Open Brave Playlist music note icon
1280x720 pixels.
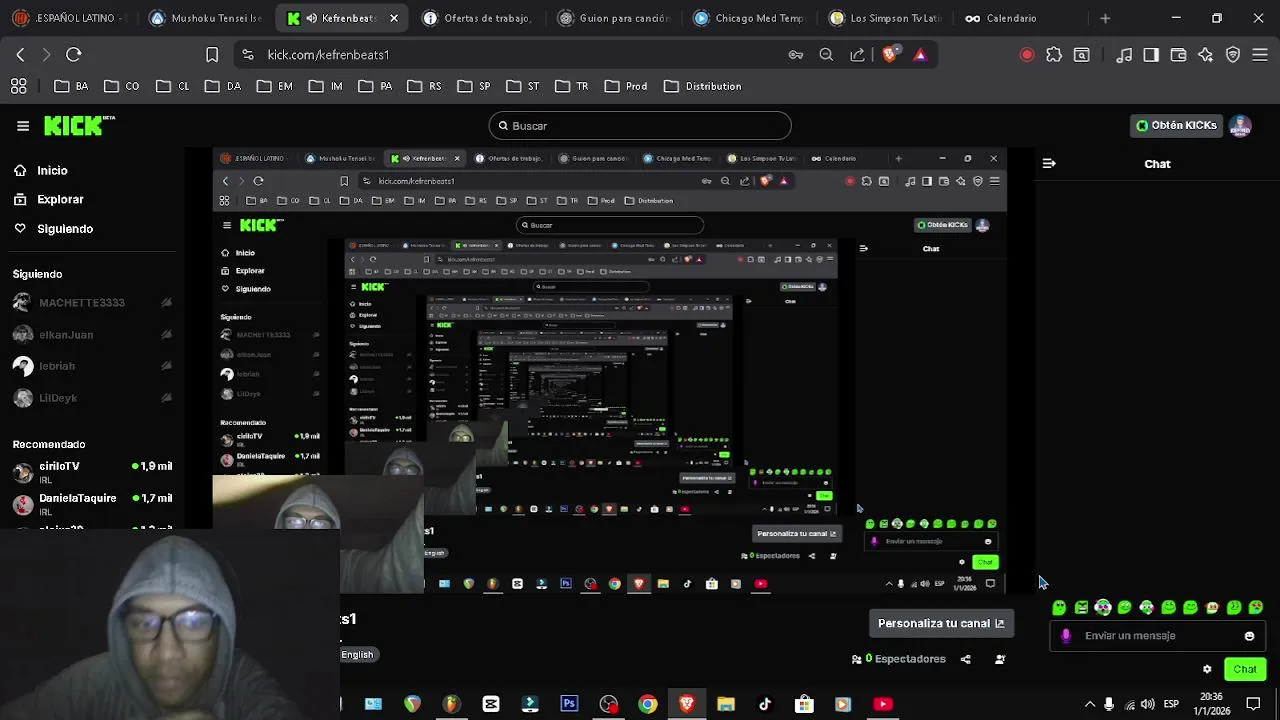tap(1124, 55)
